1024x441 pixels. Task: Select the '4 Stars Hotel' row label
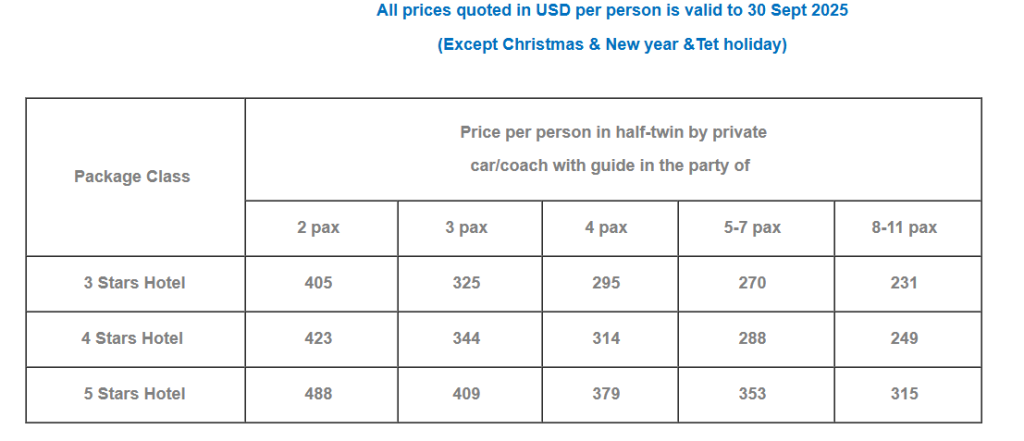[132, 339]
